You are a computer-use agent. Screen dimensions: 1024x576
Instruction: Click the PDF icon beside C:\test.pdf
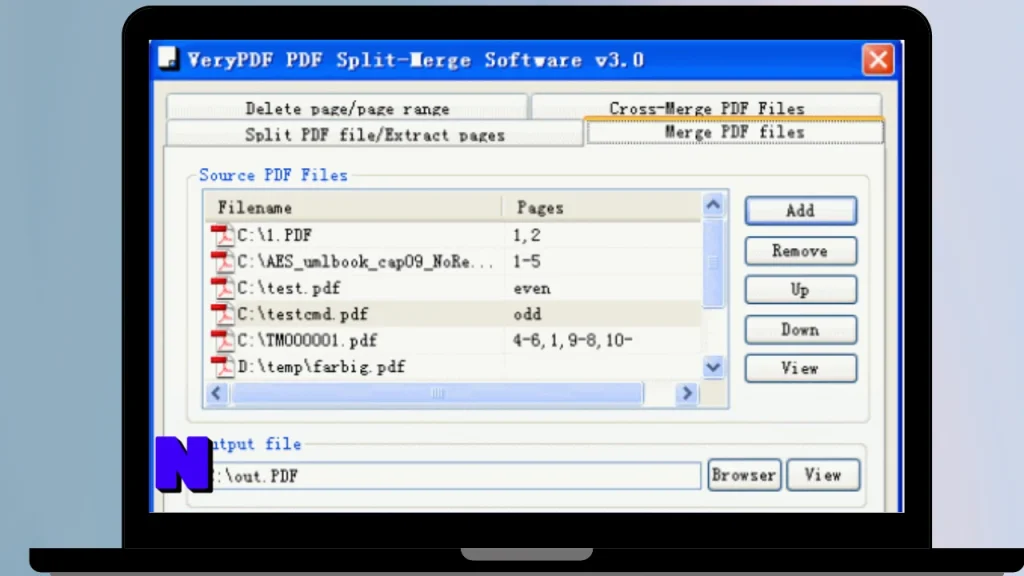coord(222,288)
